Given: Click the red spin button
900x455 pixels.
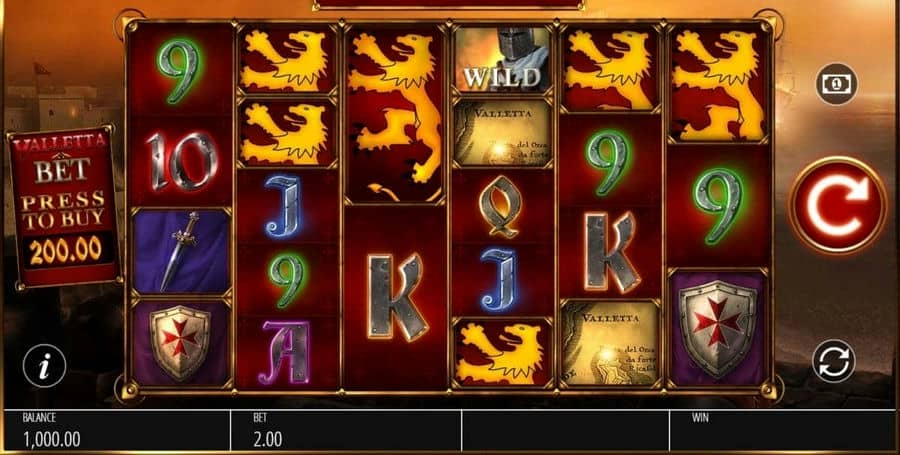Looking at the screenshot, I should click(838, 205).
